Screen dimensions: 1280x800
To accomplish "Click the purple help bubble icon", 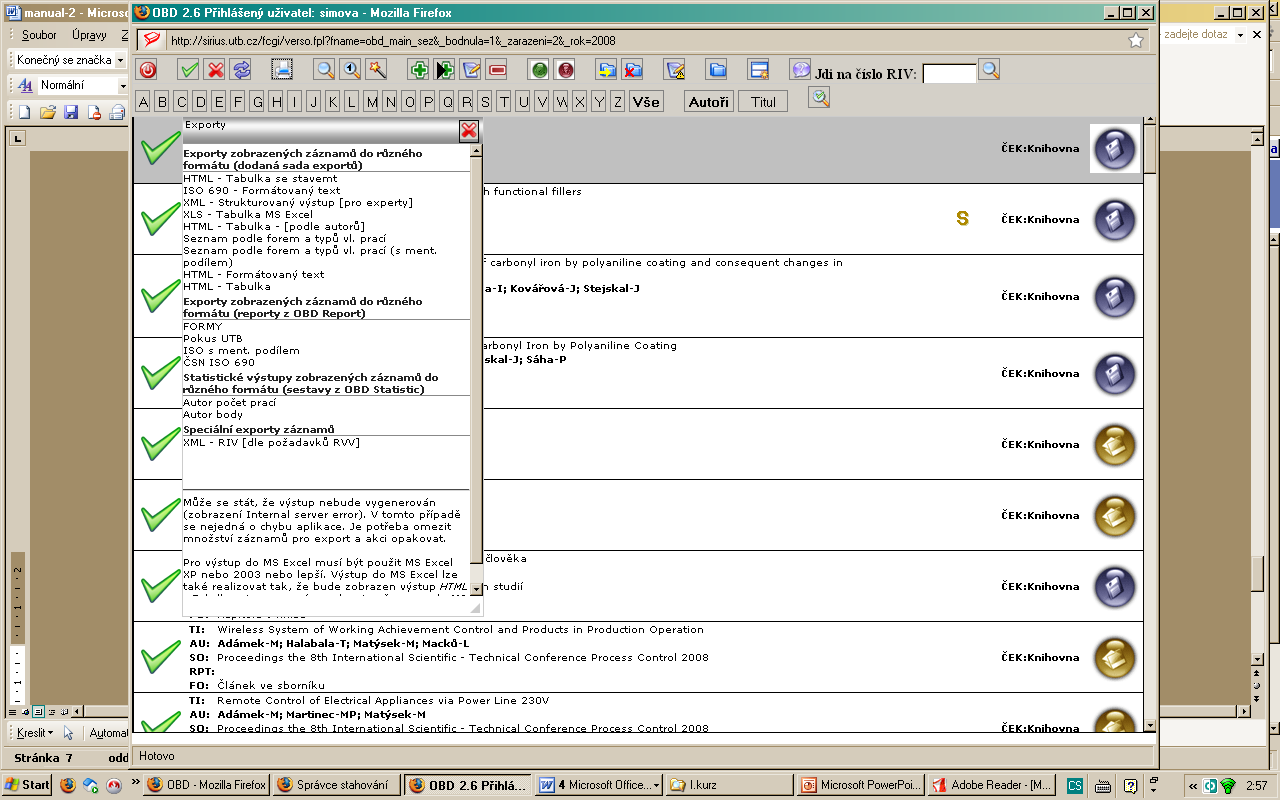I will 800,70.
